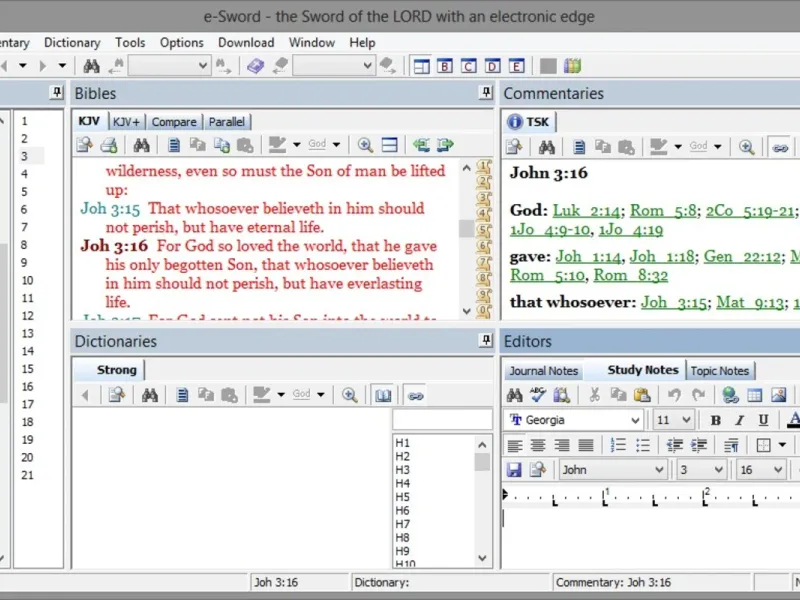Click the split-view icon in Bibles toolbar

click(390, 145)
